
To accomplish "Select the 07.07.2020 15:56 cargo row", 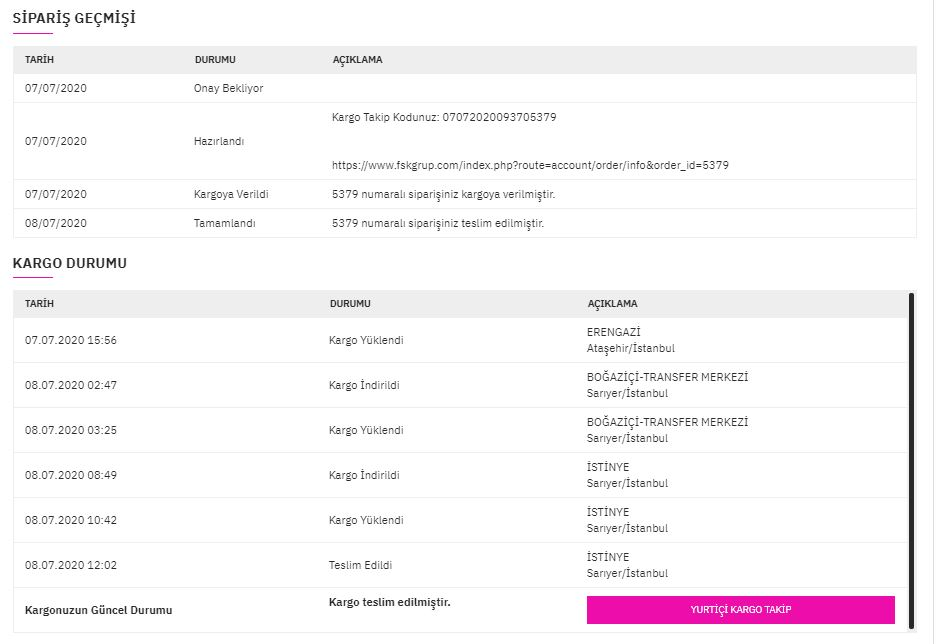I will [x=460, y=340].
